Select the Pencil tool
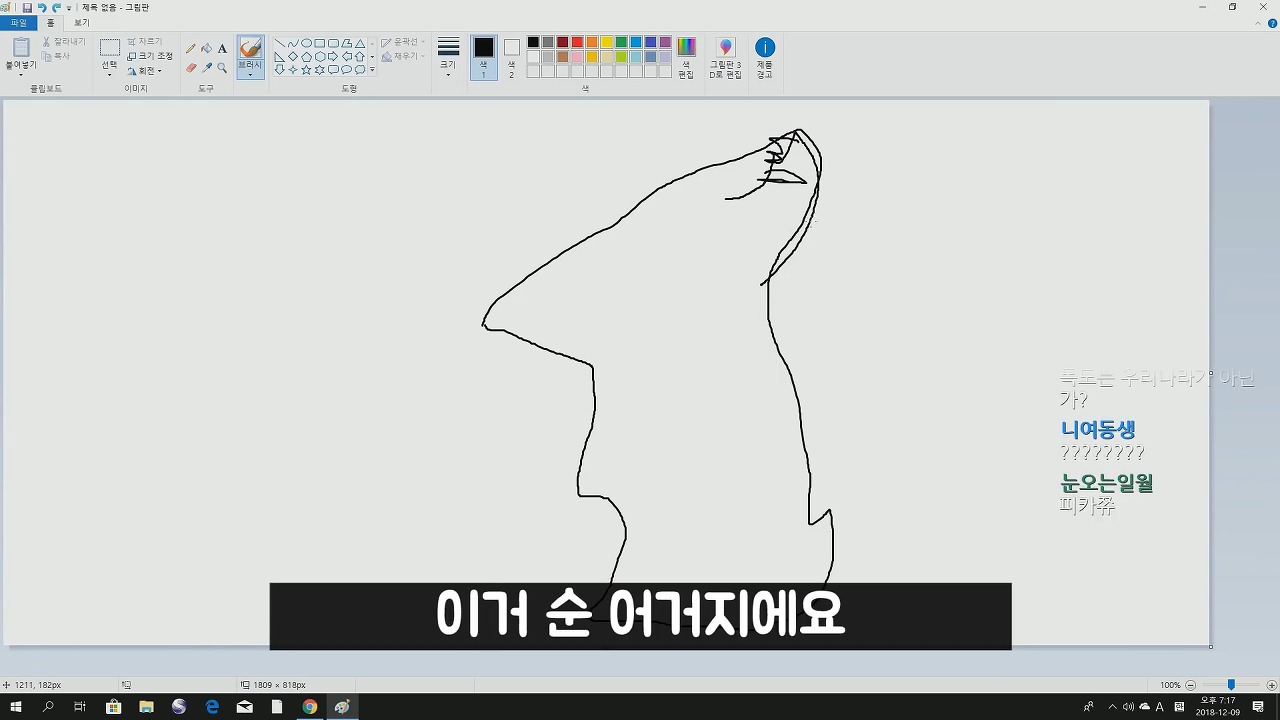1280x720 pixels. (191, 48)
